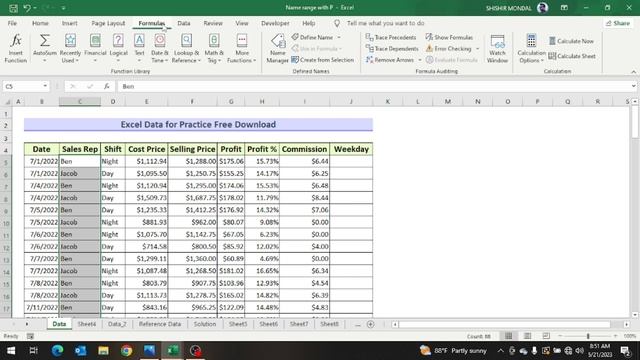Expand the Define Name dropdown arrow
Image resolution: width=640 pixels, height=360 pixels.
click(339, 37)
